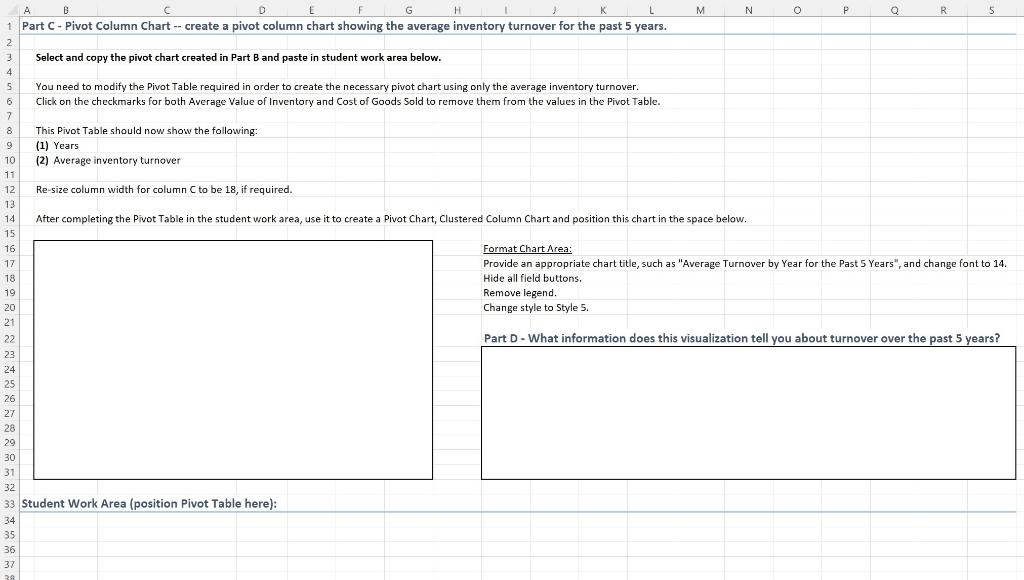Click 'Select and copy the pivot chart' instruction

click(238, 57)
